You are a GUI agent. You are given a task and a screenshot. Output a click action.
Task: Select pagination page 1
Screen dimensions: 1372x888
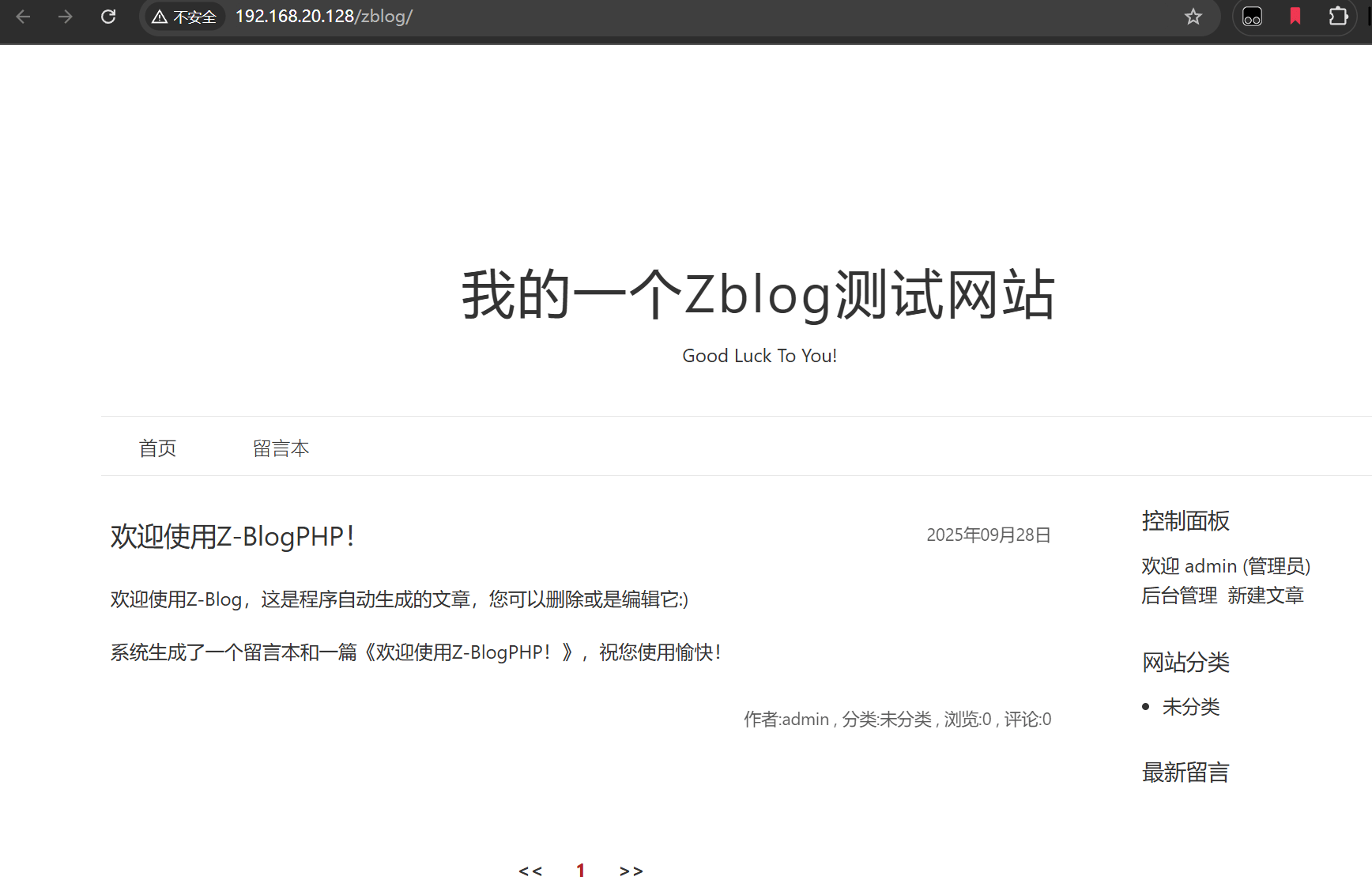pyautogui.click(x=581, y=871)
